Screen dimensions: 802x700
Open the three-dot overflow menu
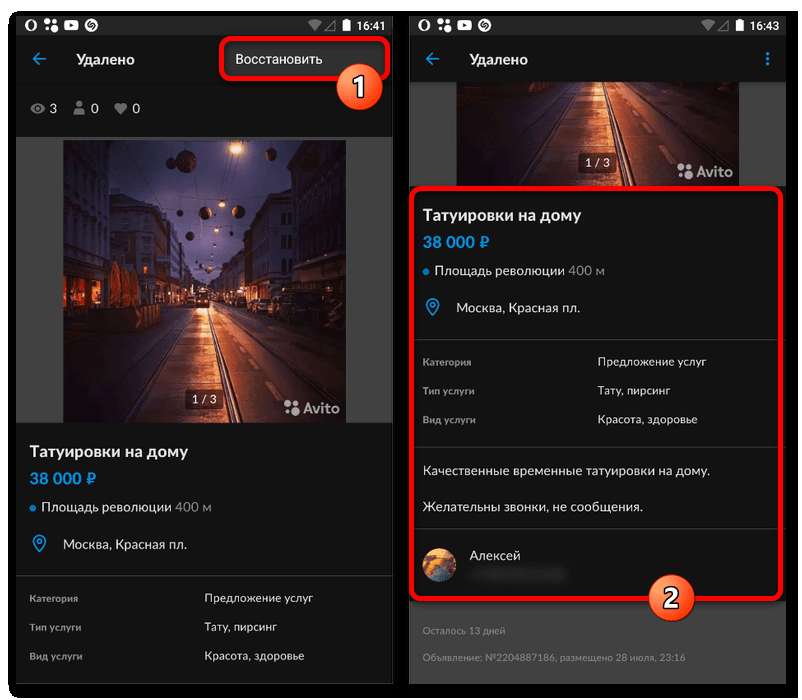[767, 59]
